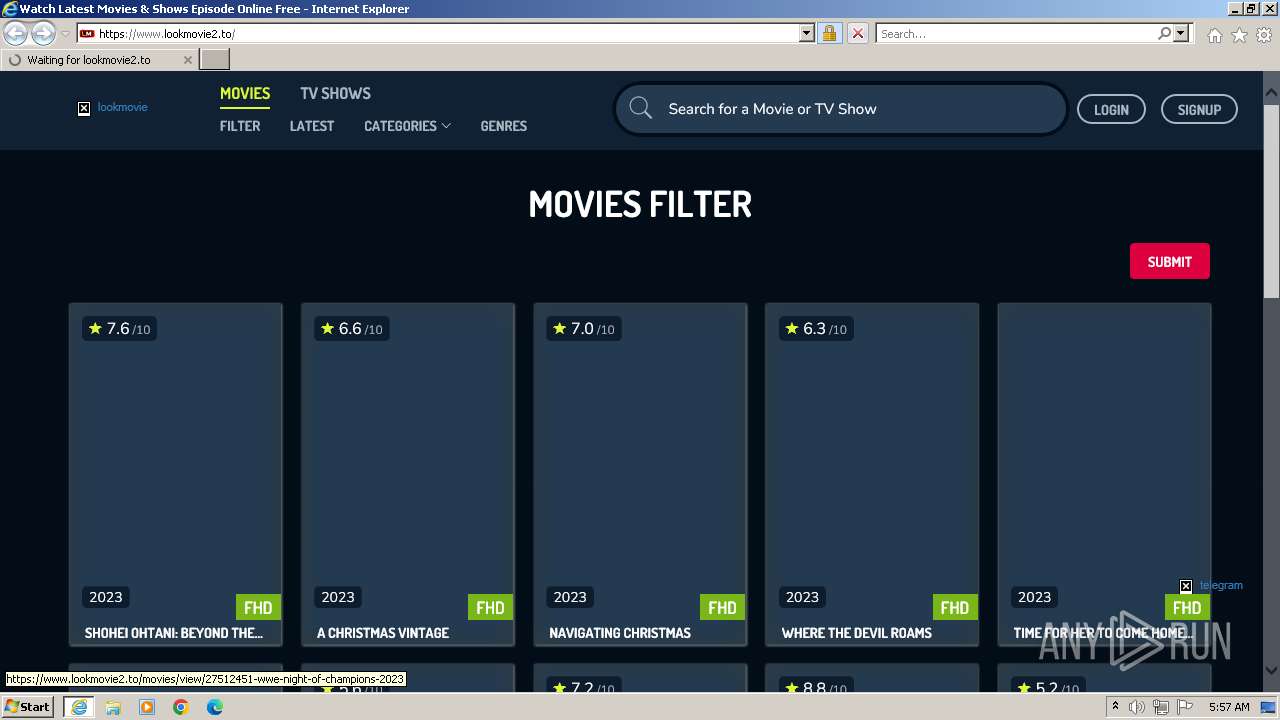This screenshot has height=720, width=1280.
Task: Click the vertical scrollbar down arrow
Action: click(1271, 671)
